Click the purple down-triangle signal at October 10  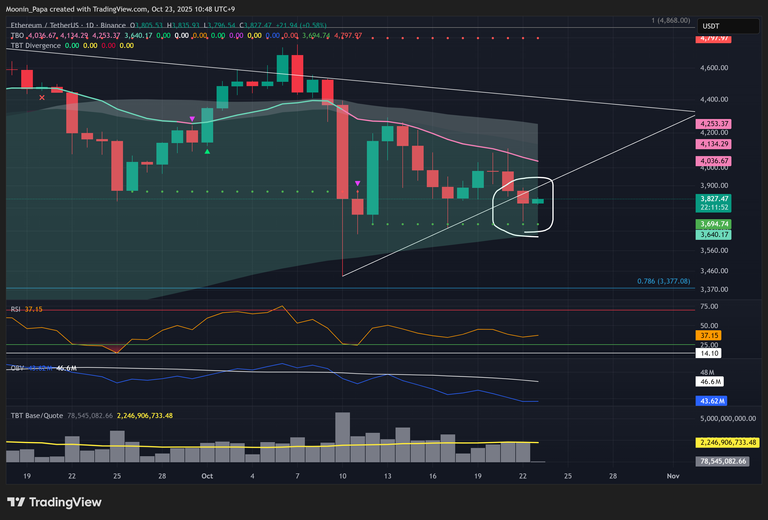point(358,184)
